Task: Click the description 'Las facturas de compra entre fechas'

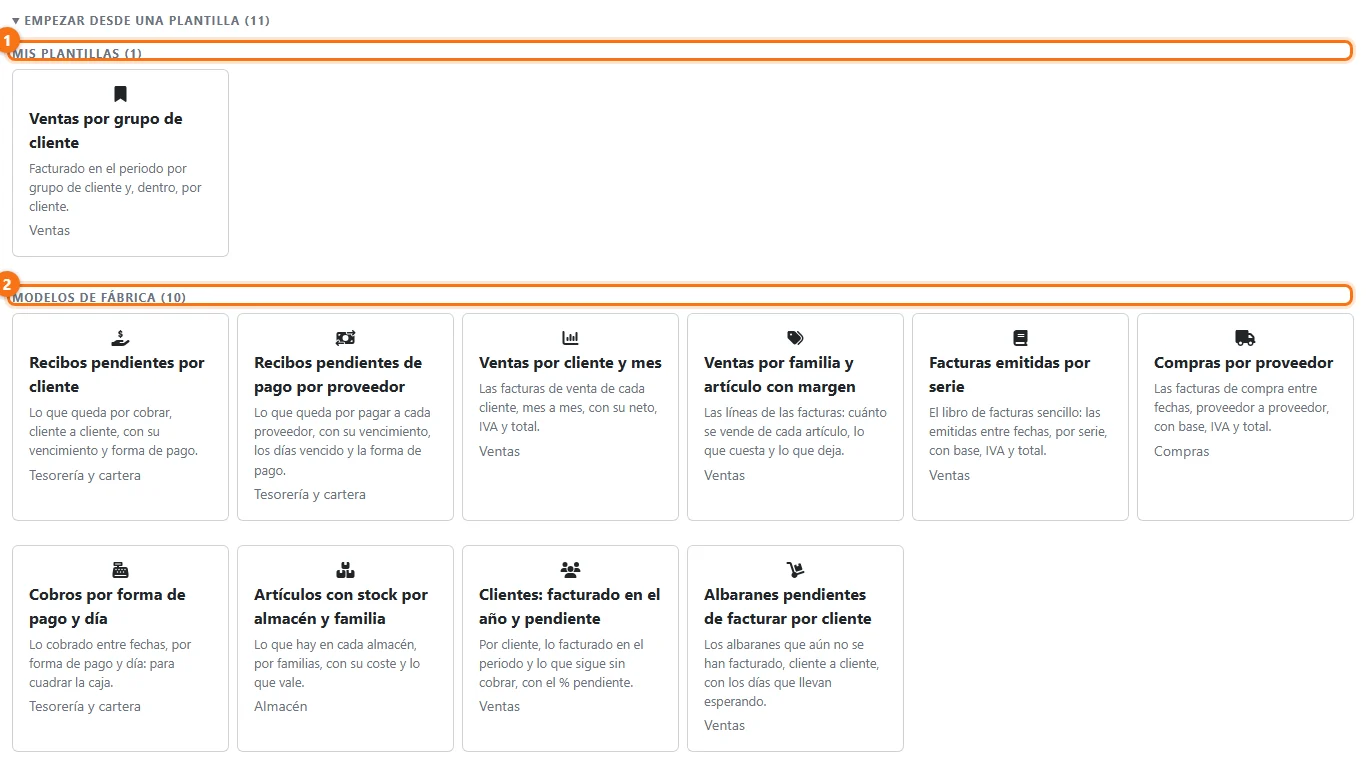Action: point(1241,407)
